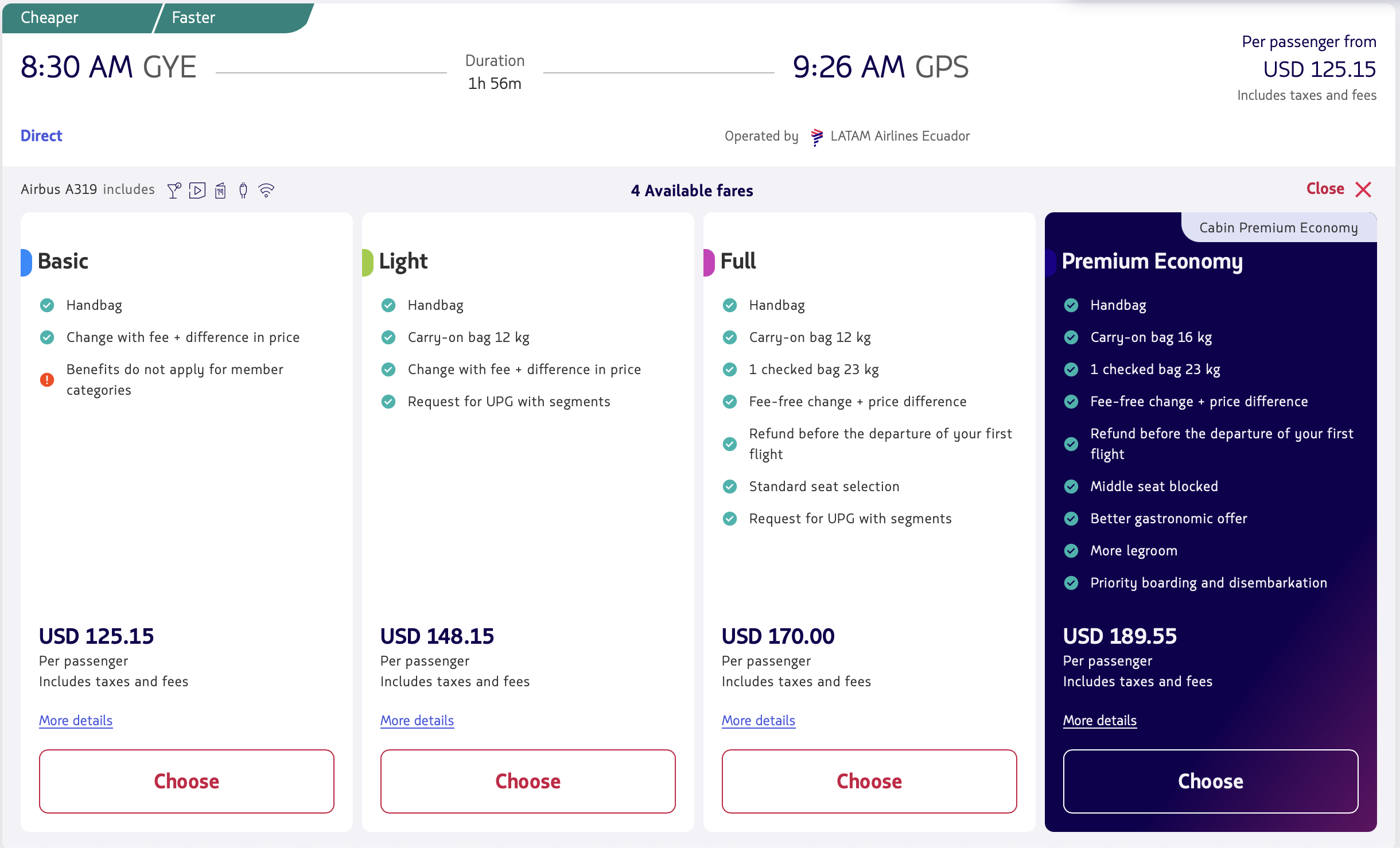Click the red X close icon
1400x848 pixels.
[1363, 189]
